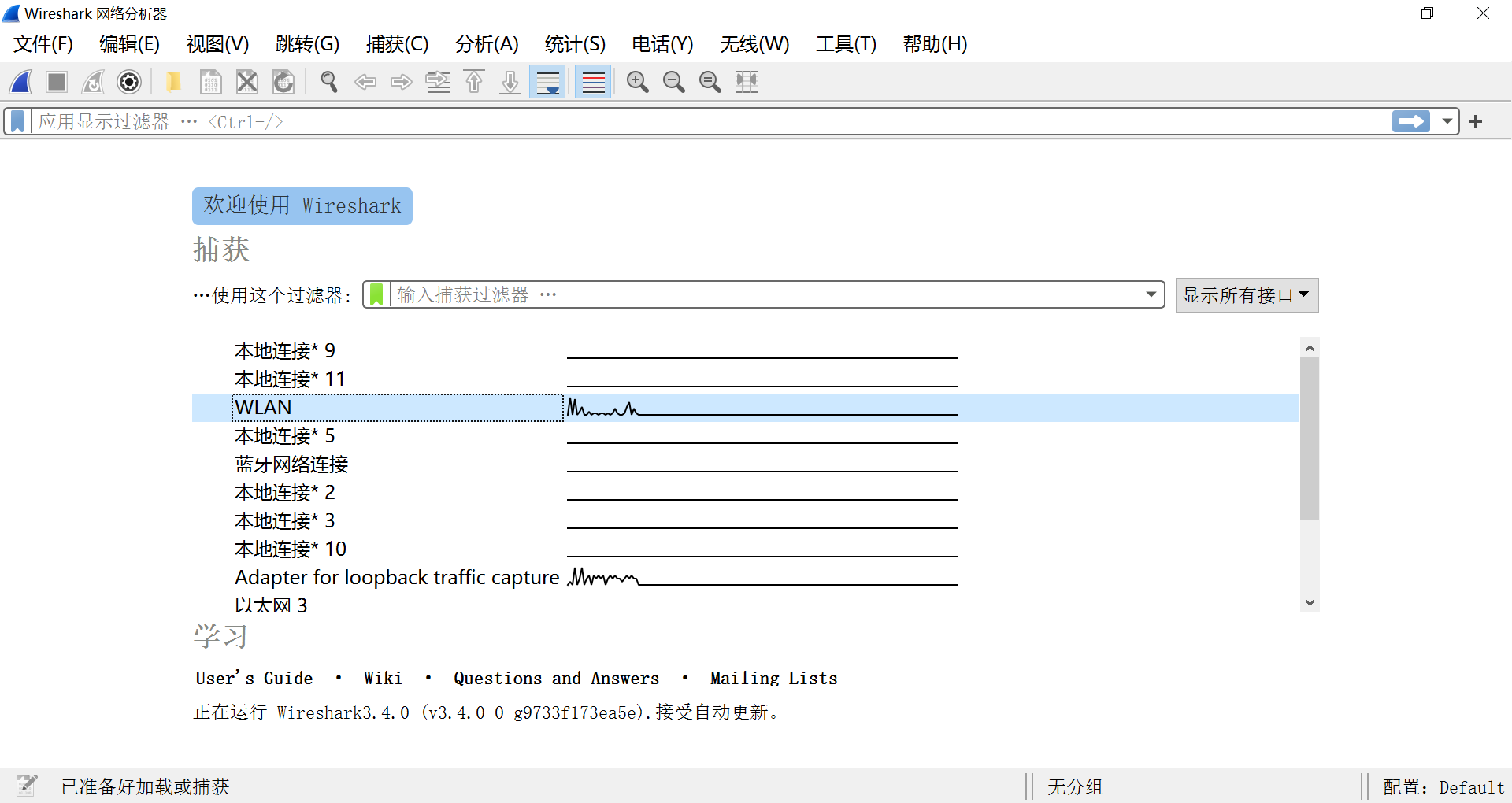The width and height of the screenshot is (1512, 803).
Task: Open the 视图(V) menu
Action: (218, 44)
